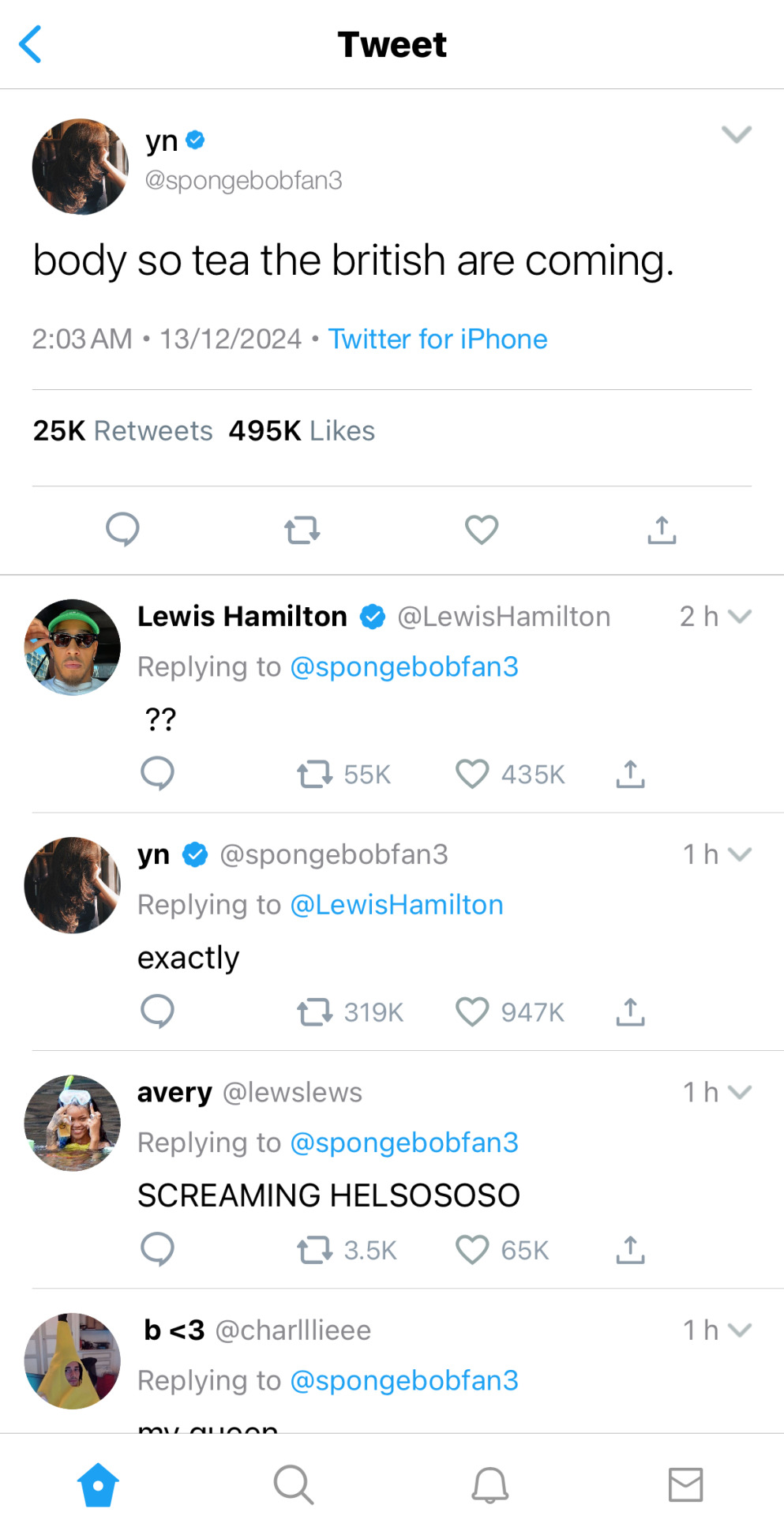The width and height of the screenshot is (784, 1516).
Task: Open the Notifications bell tab
Action: (x=490, y=1484)
